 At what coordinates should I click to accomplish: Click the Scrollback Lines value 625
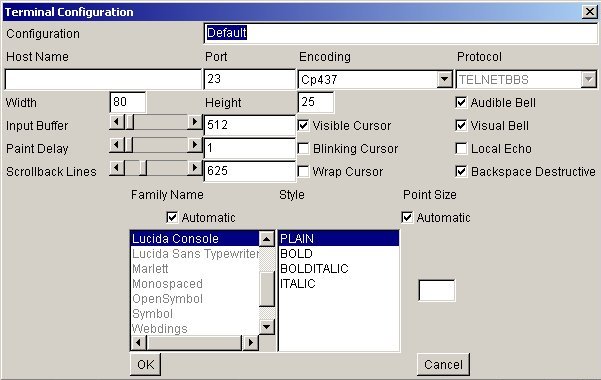(250, 171)
